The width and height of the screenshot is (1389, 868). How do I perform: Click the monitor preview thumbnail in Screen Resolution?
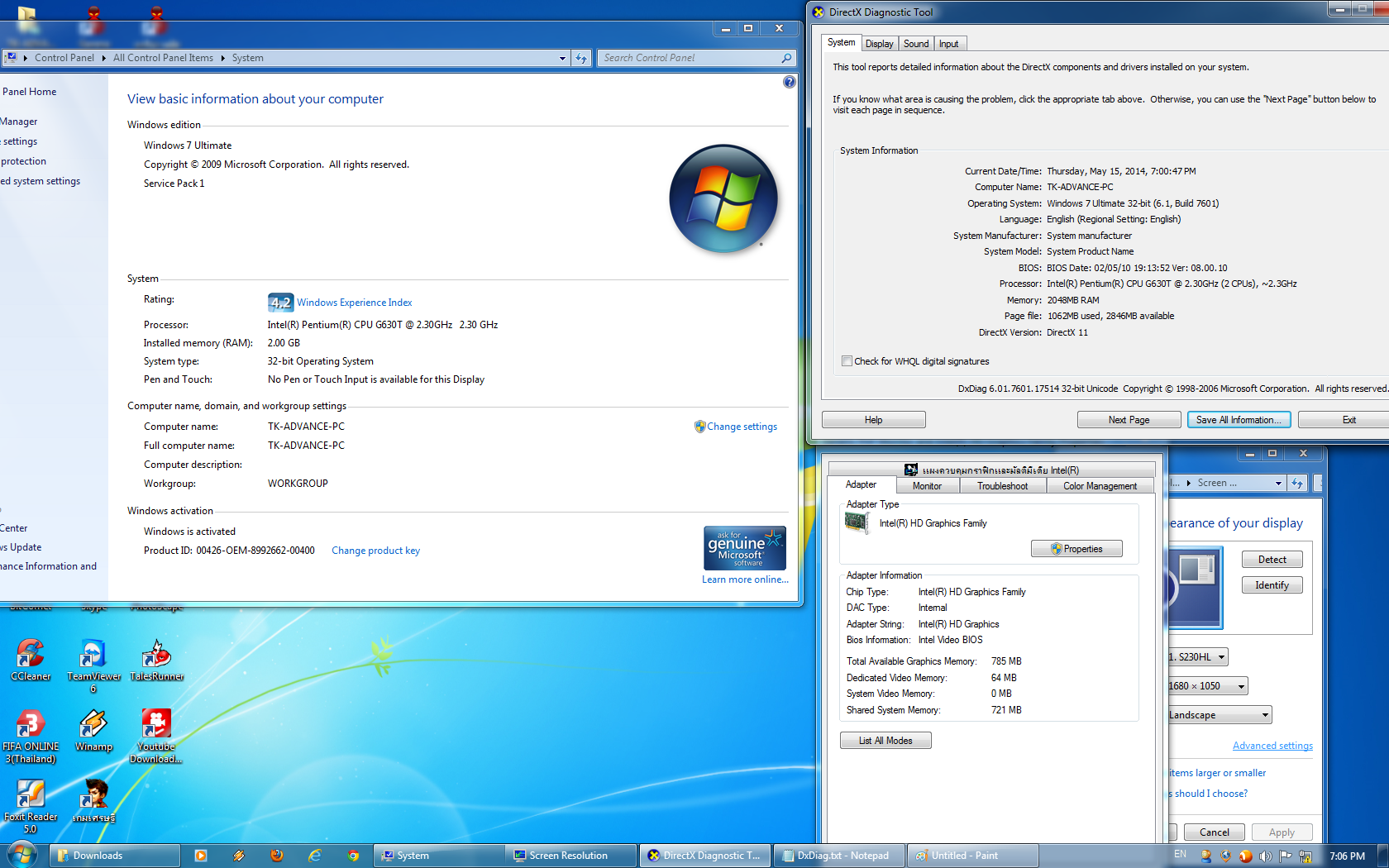(1196, 587)
